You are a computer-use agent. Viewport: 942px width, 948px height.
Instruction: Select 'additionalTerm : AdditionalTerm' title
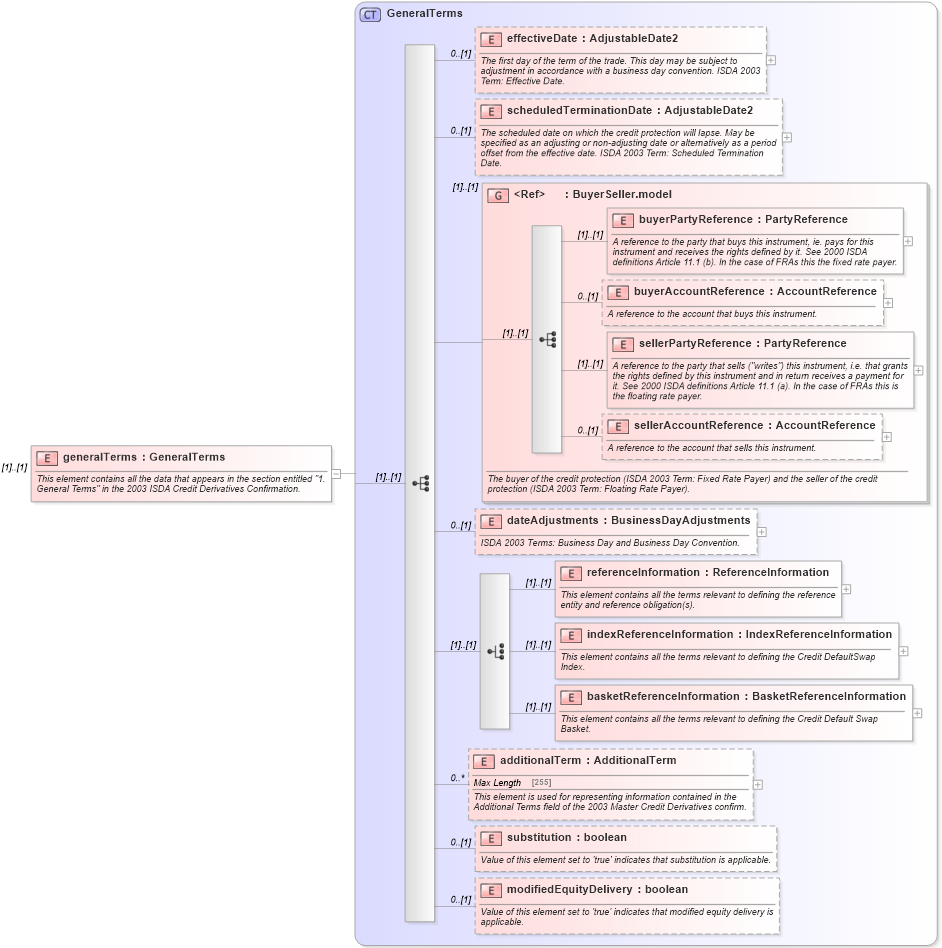coord(588,761)
